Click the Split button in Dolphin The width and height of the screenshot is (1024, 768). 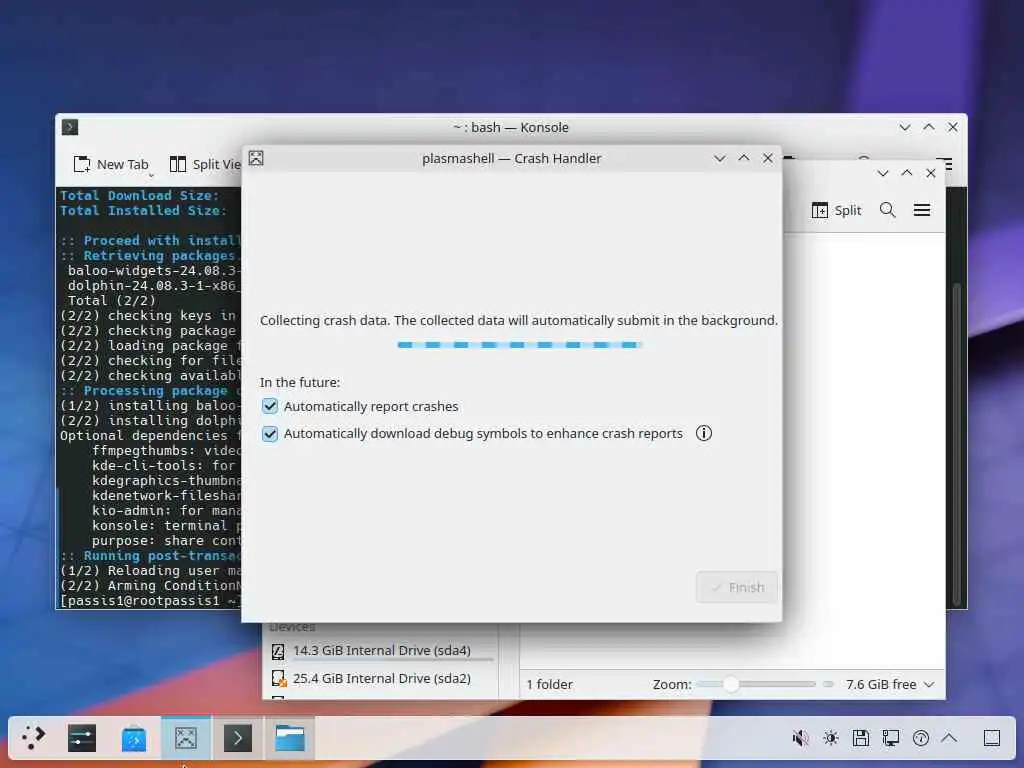(x=837, y=210)
